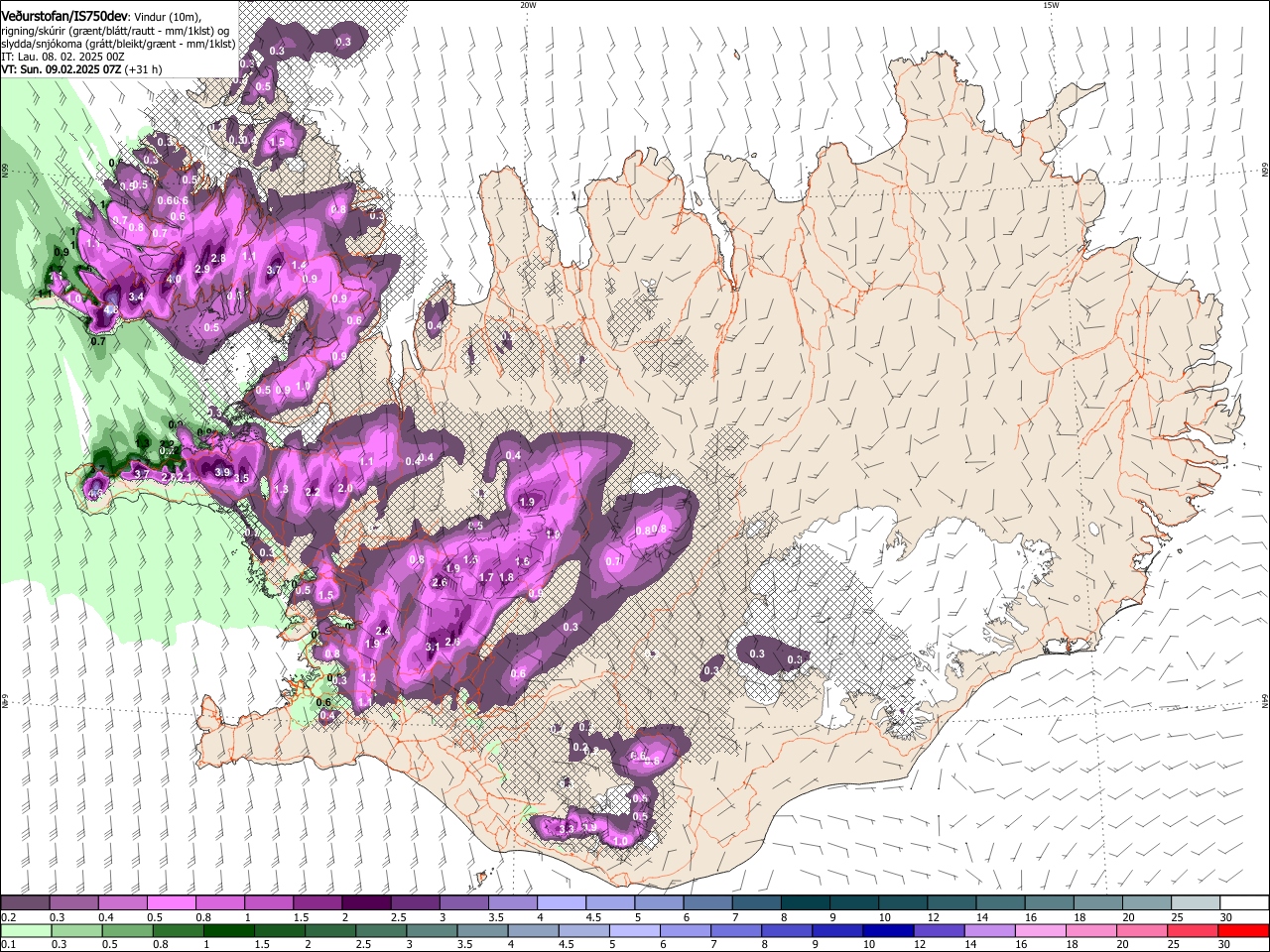Click the 4.0 precipitation value on the map
Viewport: 1270px width, 952px height.
[173, 280]
